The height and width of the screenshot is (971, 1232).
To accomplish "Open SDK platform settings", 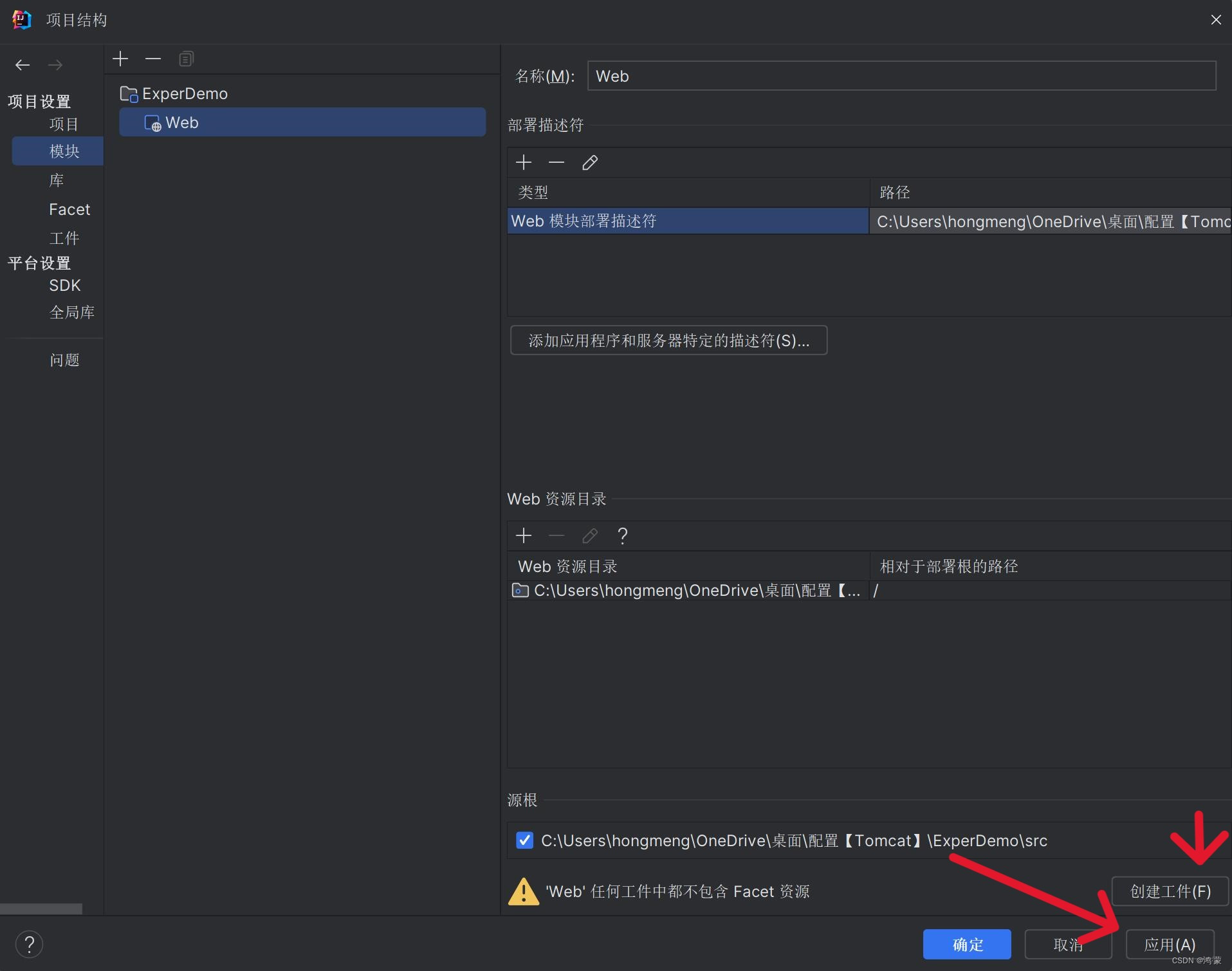I will tap(64, 286).
